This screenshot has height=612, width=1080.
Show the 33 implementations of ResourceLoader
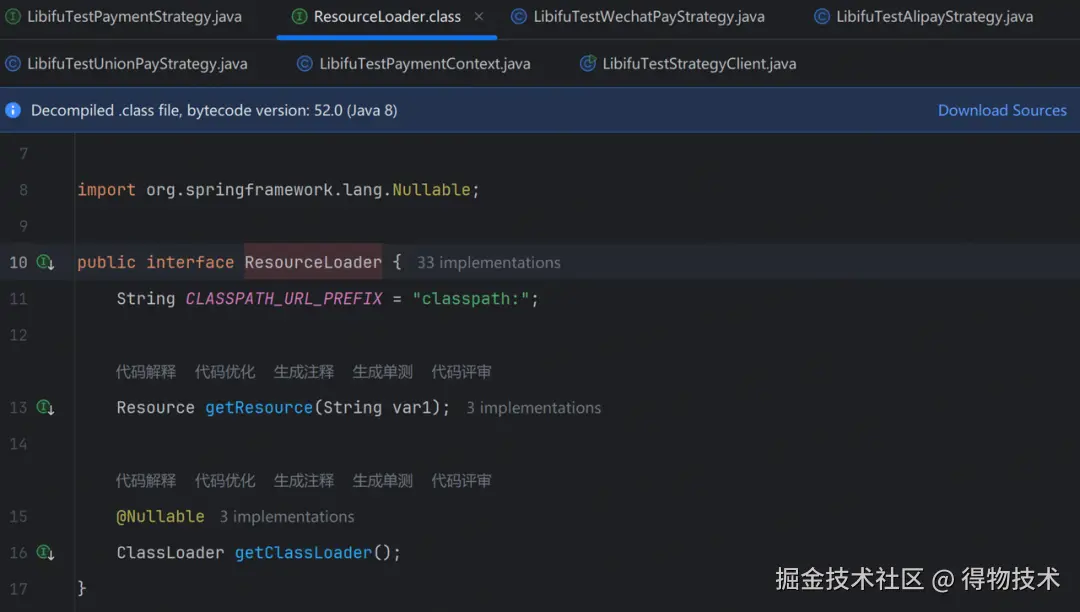tap(488, 263)
